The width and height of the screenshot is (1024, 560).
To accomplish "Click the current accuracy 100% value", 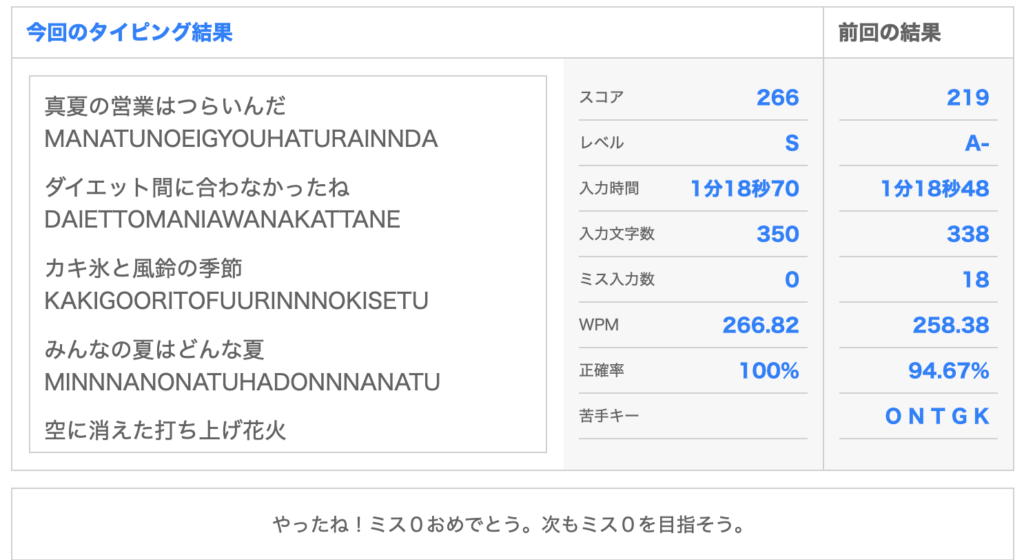I will pos(768,371).
